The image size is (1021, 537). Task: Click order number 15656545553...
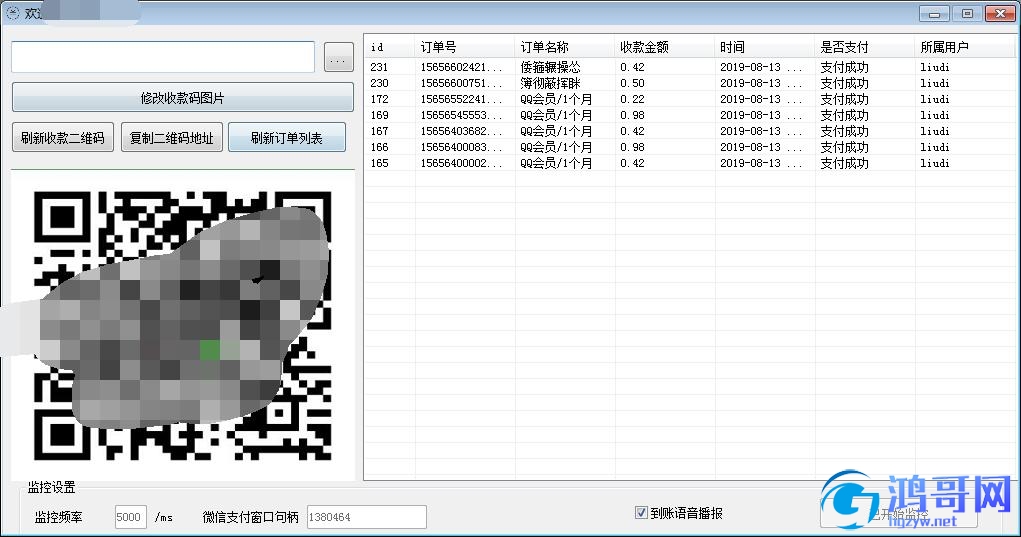tap(461, 115)
